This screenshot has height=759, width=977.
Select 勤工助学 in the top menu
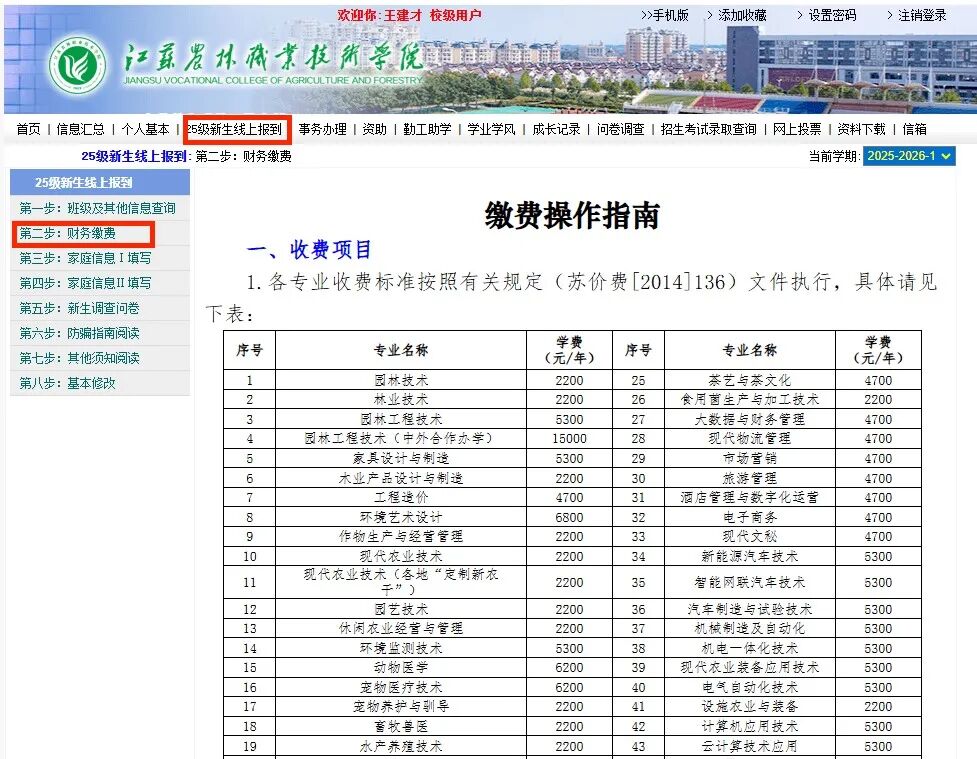(x=427, y=129)
